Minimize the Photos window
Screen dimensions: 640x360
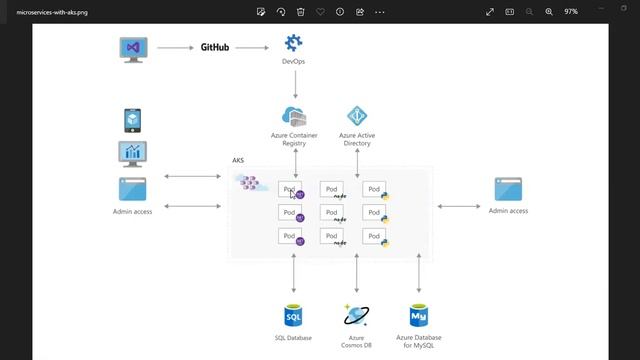(601, 8)
